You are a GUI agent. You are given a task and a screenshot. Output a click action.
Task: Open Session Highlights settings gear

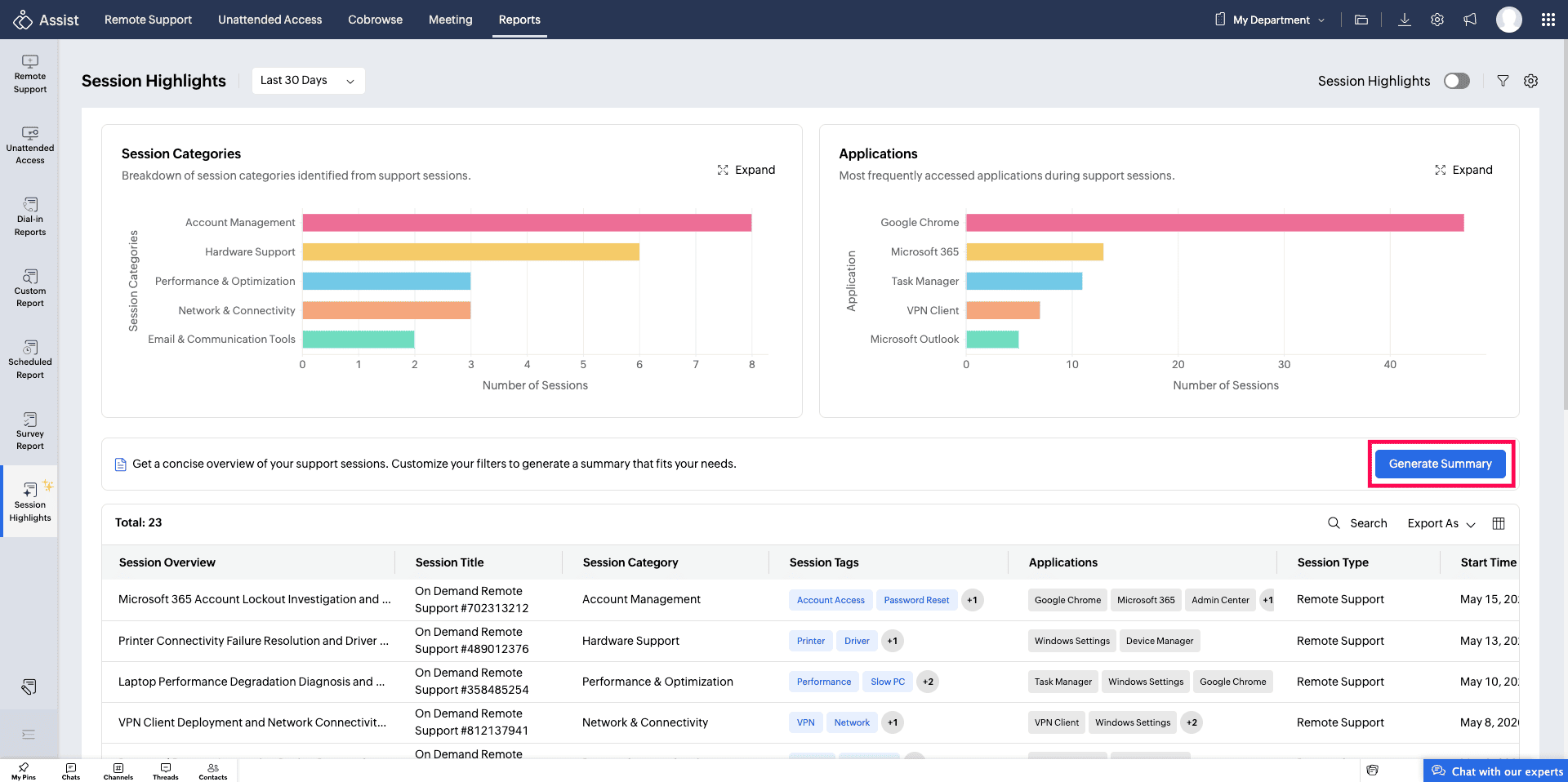click(x=1531, y=81)
